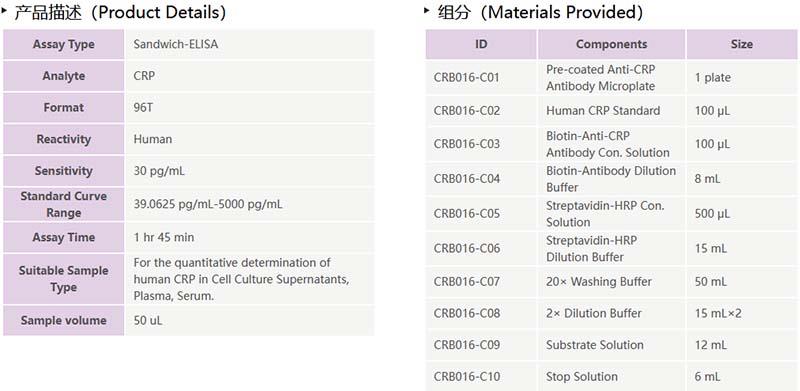Select the 20× Washing Buffer row
This screenshot has width=800, height=391.
click(611, 282)
